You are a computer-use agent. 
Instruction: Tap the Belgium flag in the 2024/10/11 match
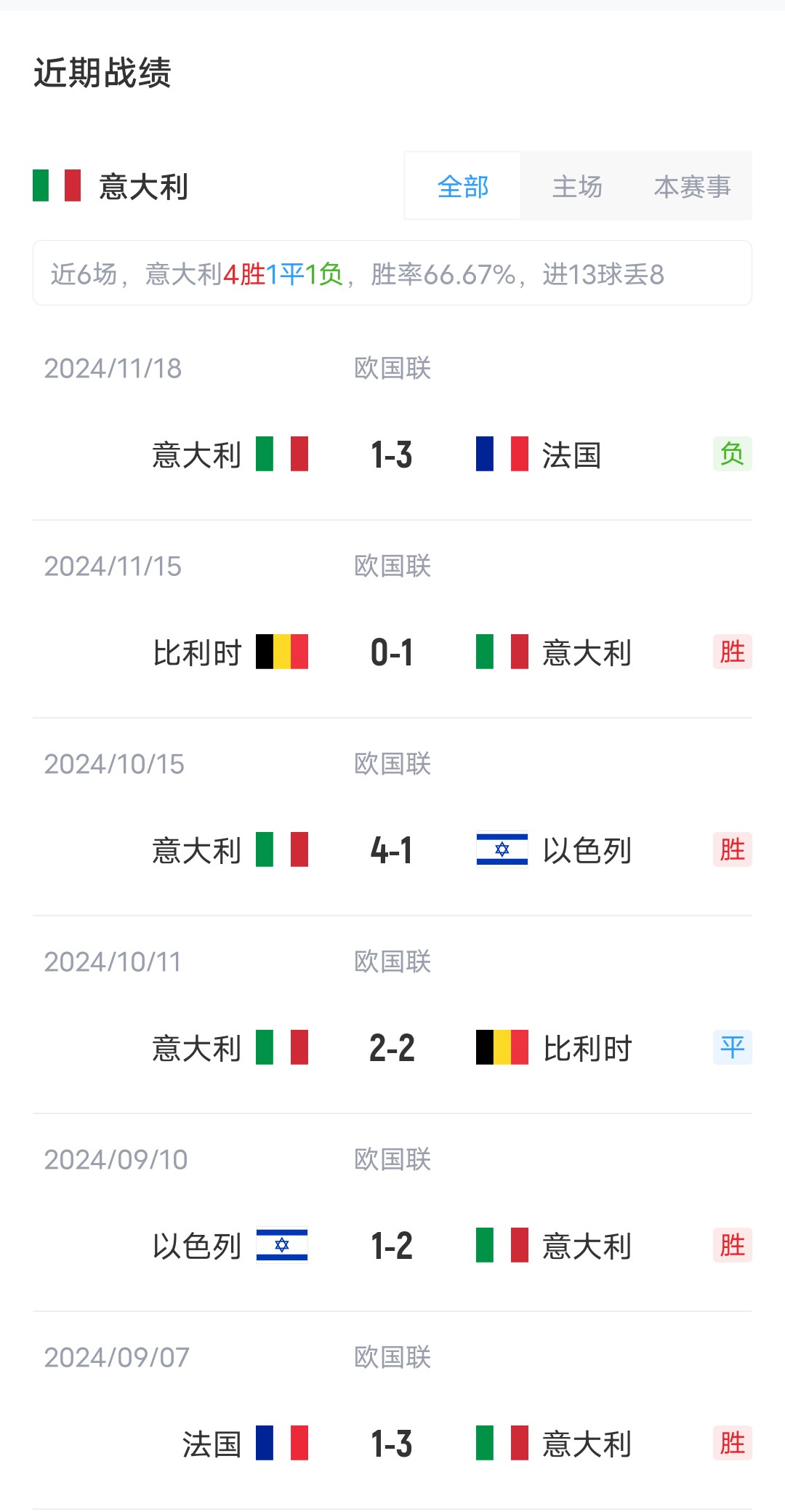point(502,1047)
